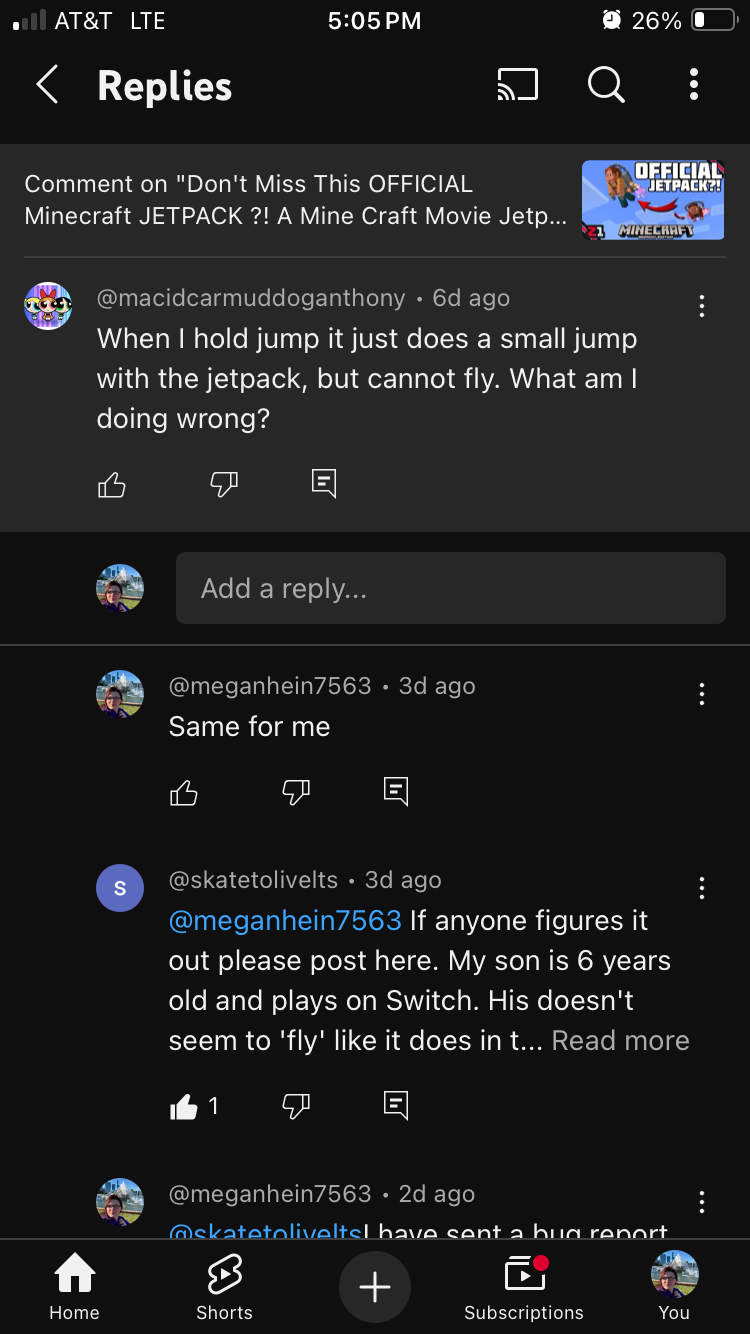750x1334 pixels.
Task: Open top bar three-dot overflow menu
Action: 693,86
